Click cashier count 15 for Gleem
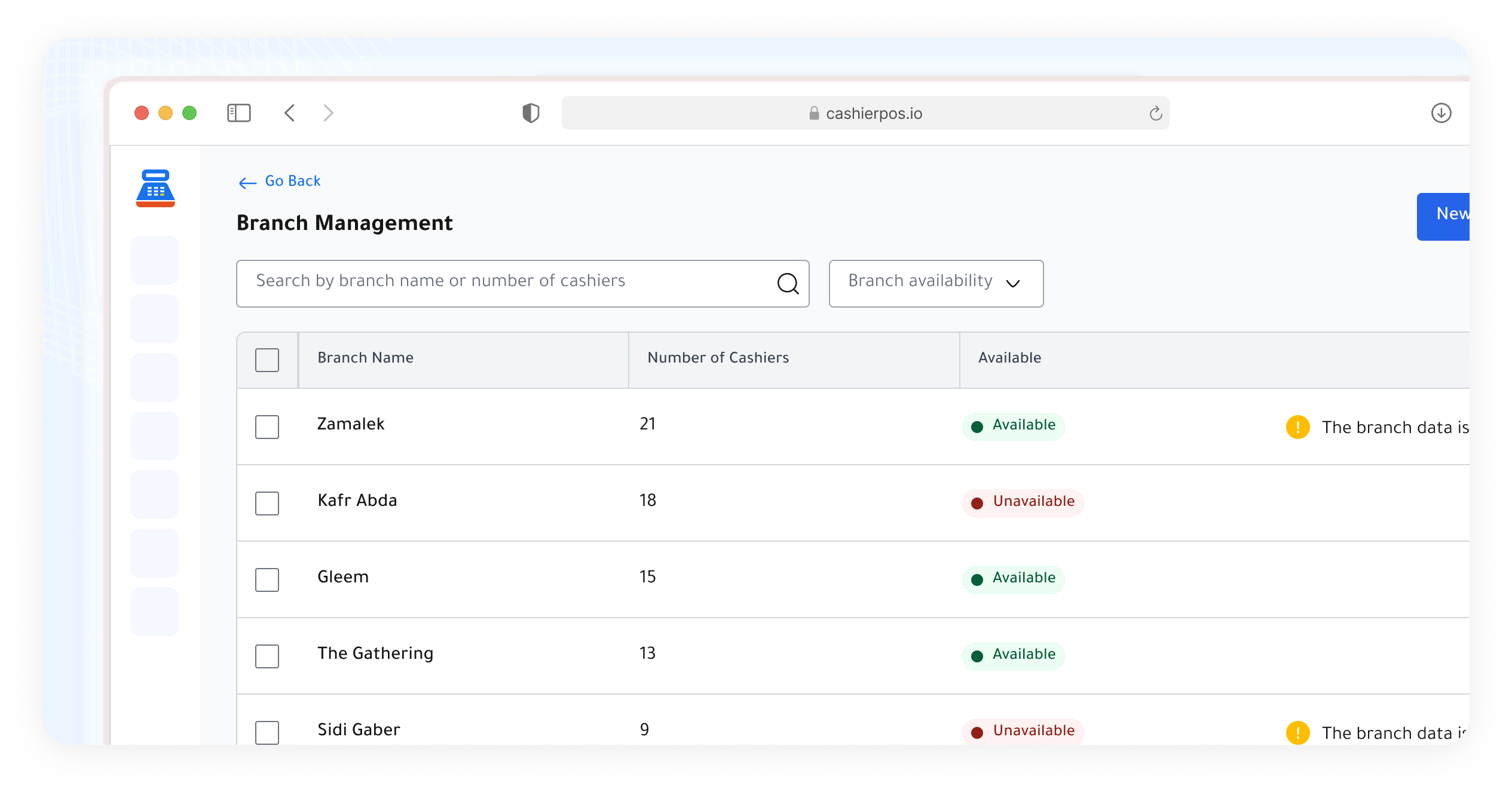 [x=647, y=577]
